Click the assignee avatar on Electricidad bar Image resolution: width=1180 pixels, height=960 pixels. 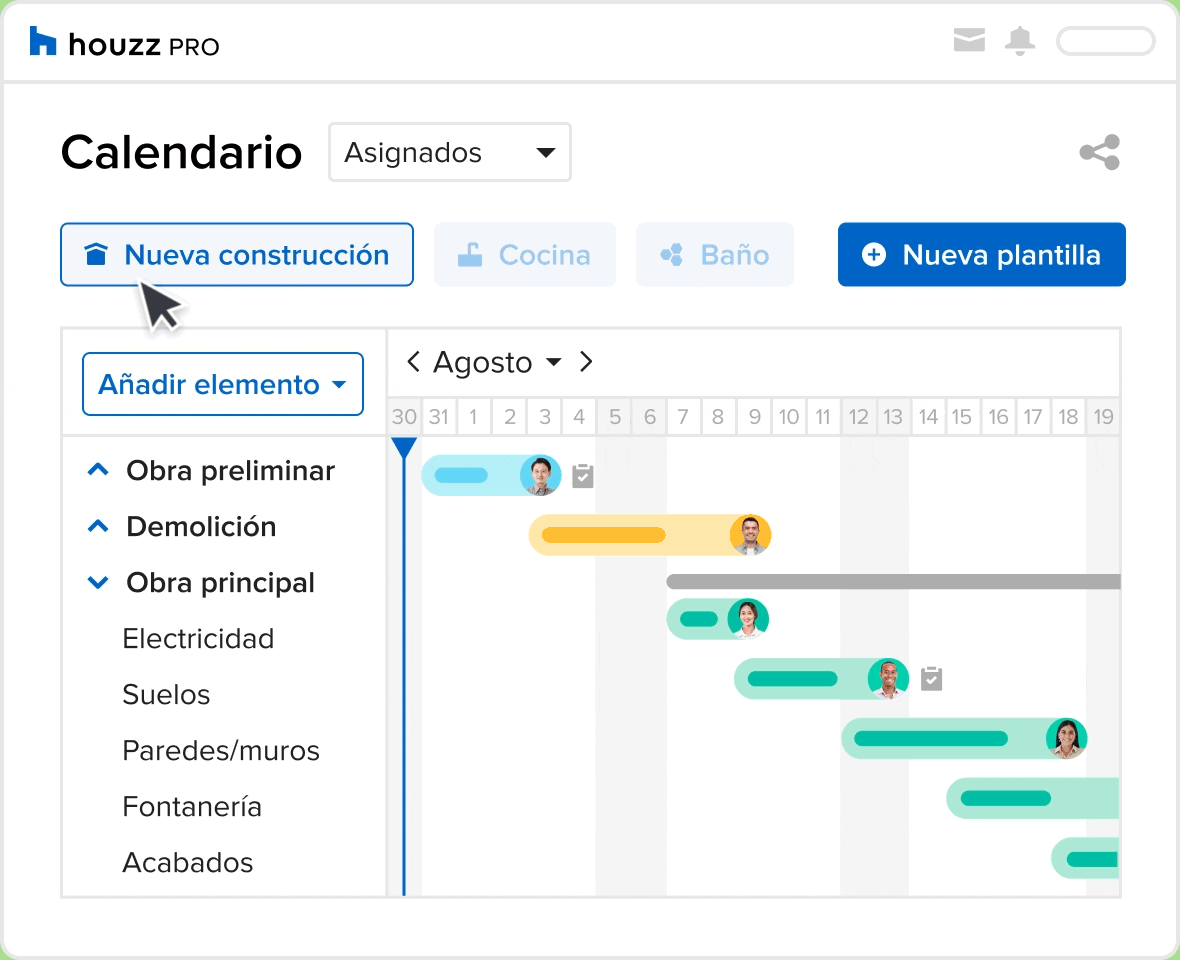coord(747,619)
